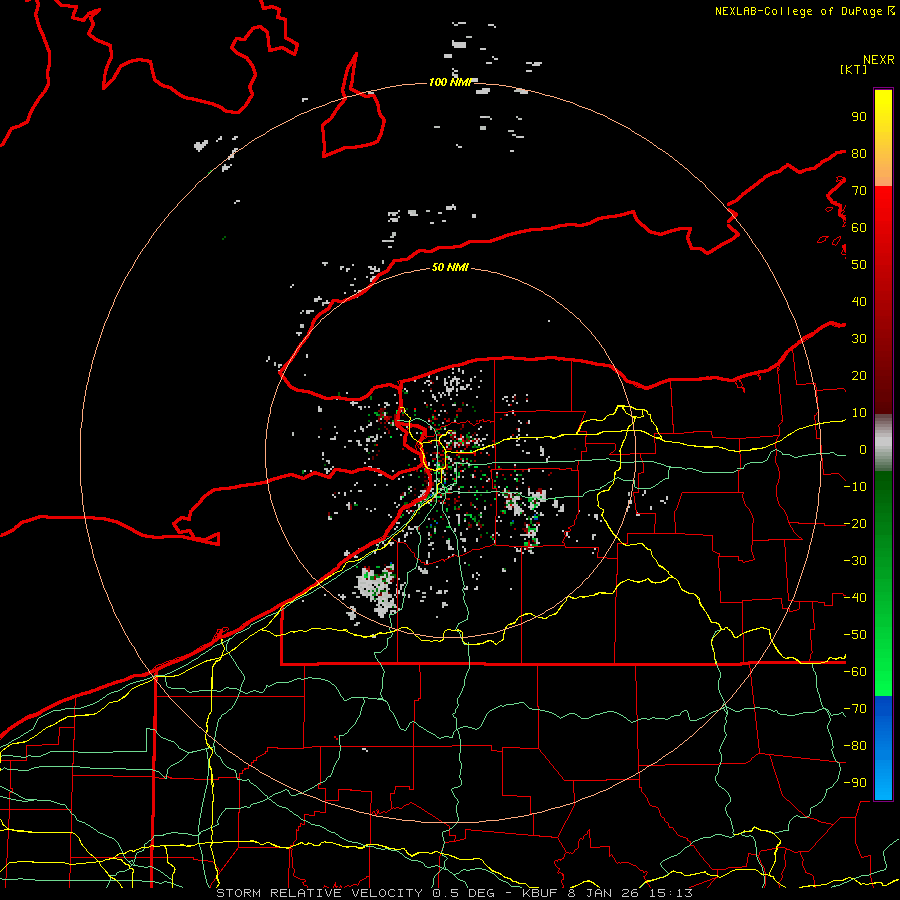Click the -40 label on velocity scale

point(855,598)
